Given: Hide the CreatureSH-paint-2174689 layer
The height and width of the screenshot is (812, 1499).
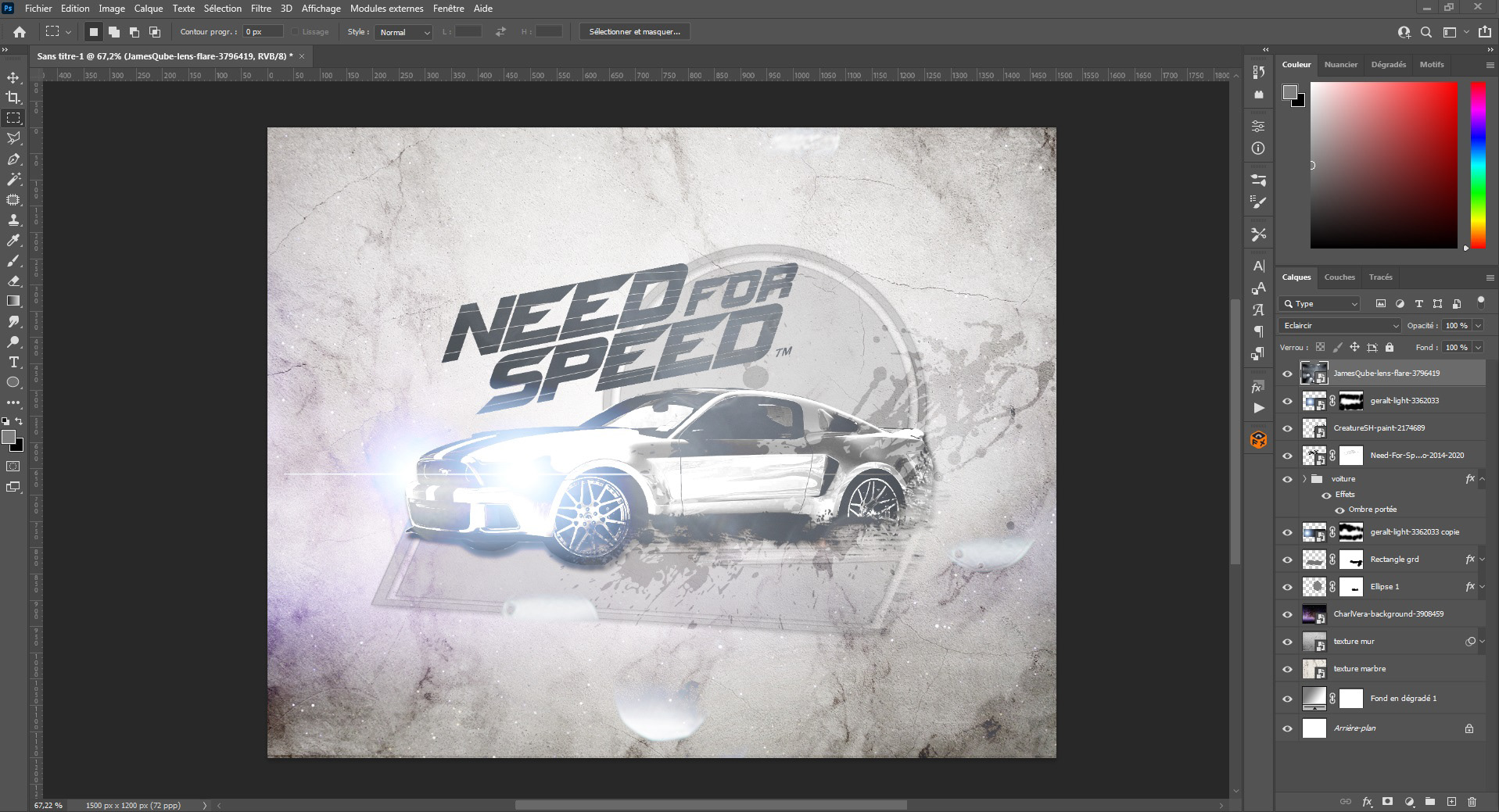Looking at the screenshot, I should pos(1287,428).
